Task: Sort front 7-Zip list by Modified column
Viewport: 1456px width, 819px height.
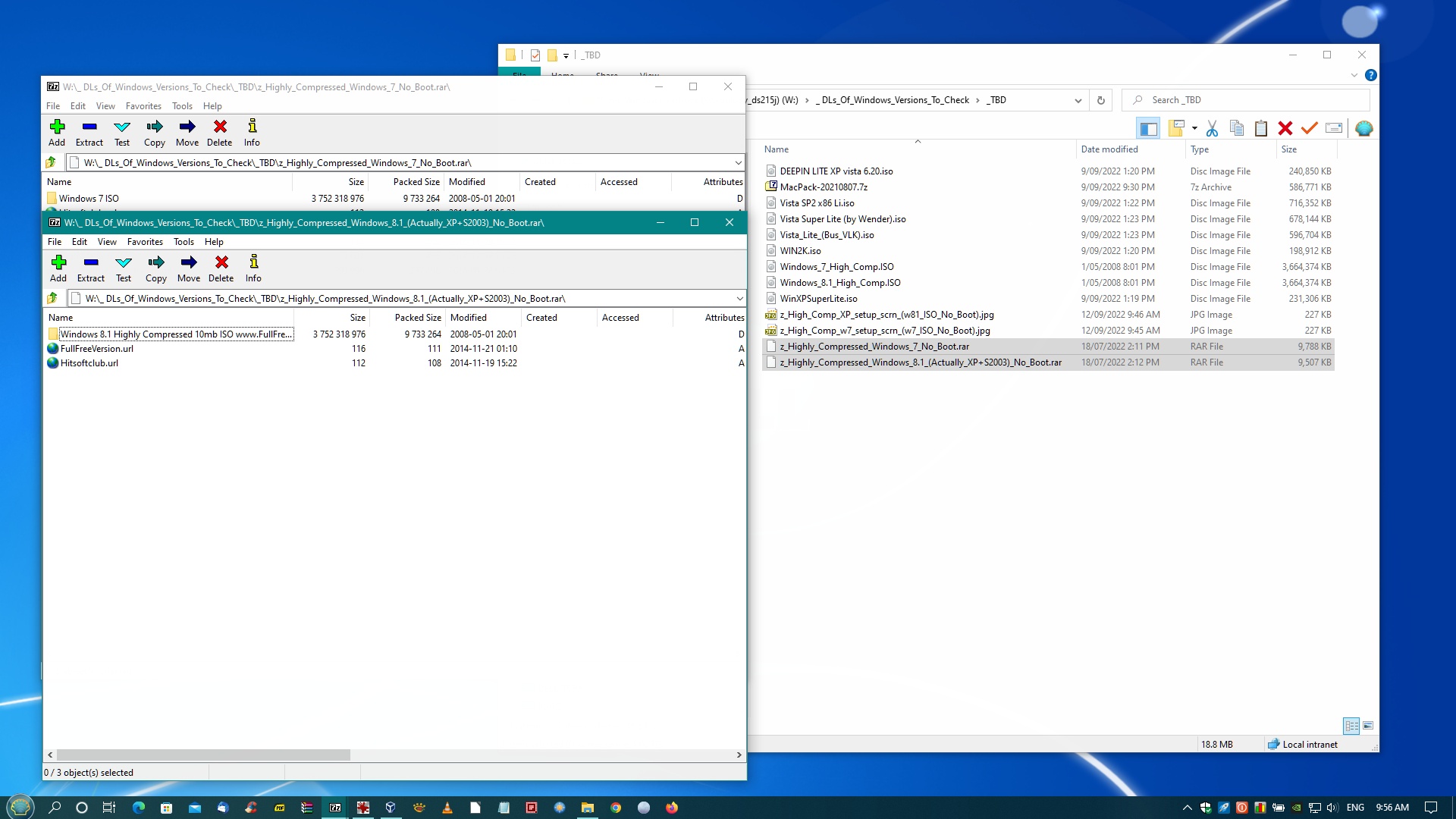Action: coord(483,318)
